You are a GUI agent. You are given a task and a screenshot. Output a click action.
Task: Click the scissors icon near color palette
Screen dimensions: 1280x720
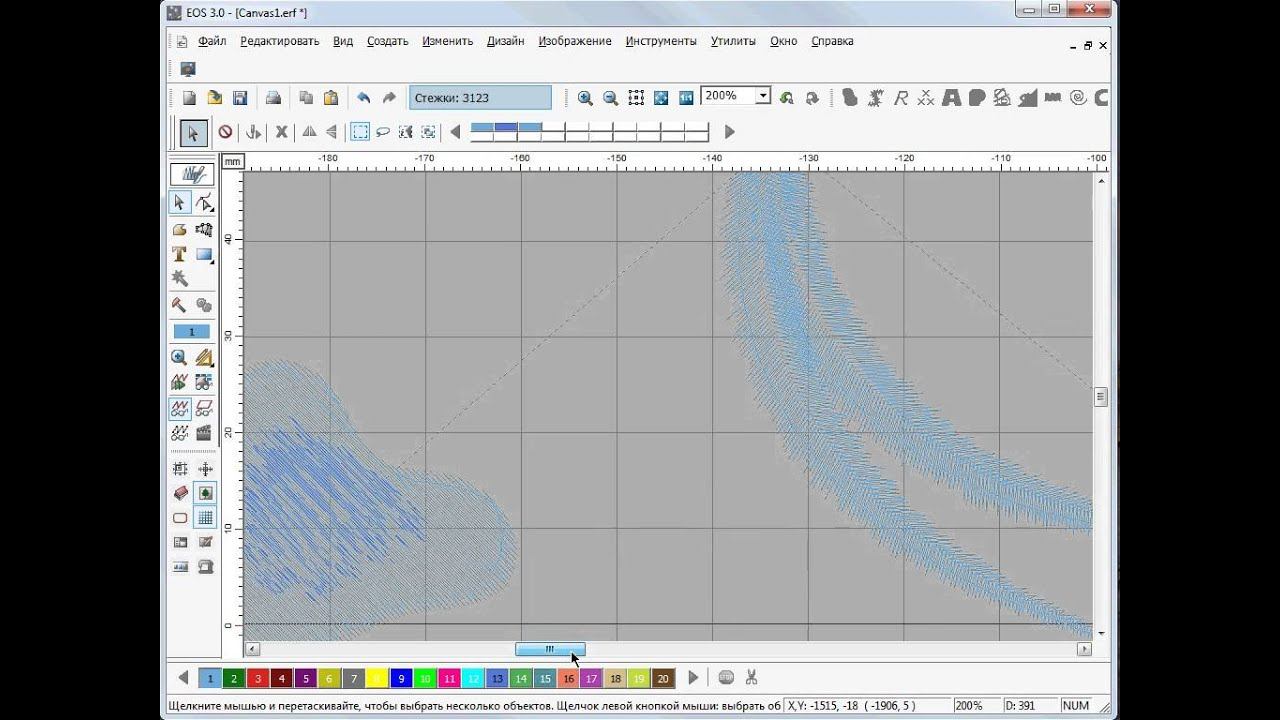point(751,678)
